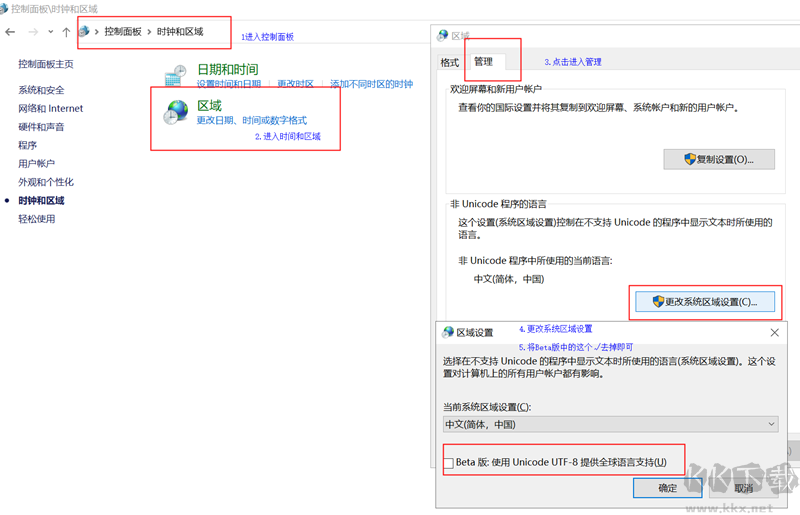
Task: Expand chevron before 时钟和区域 breadcrumb
Action: point(149,32)
